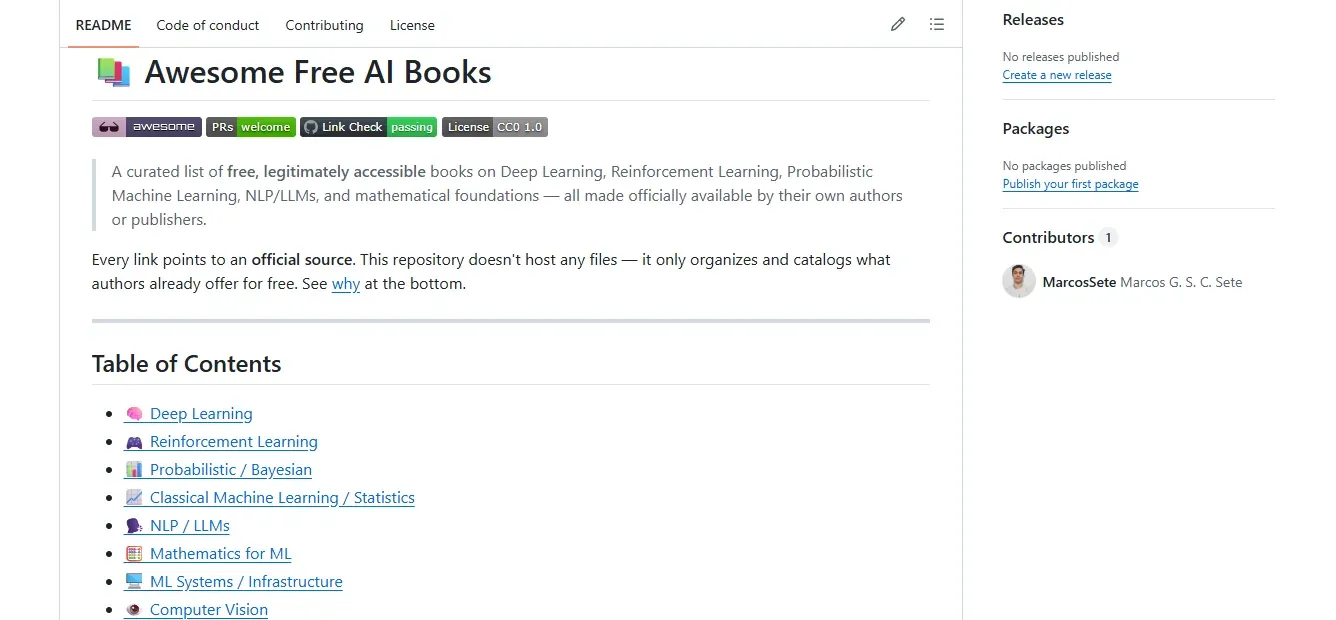The image size is (1336, 620).
Task: Click the pencil edit README icon
Action: 898,25
